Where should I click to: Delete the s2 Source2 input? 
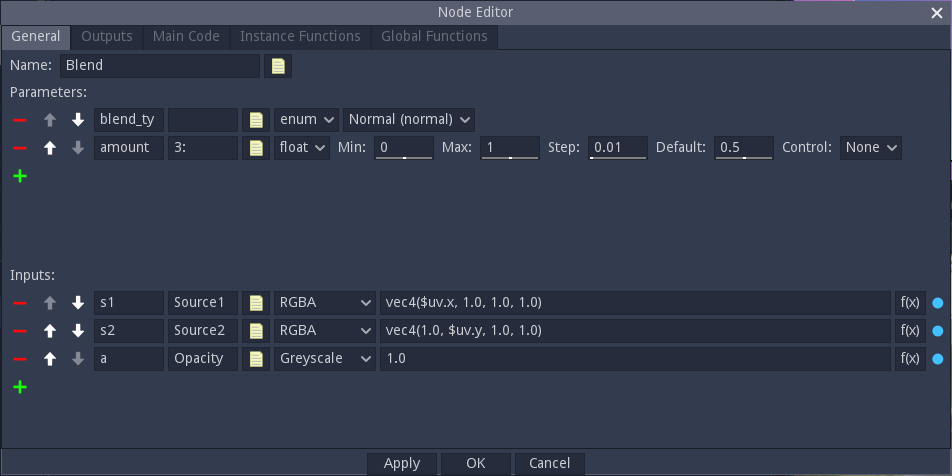click(19, 331)
